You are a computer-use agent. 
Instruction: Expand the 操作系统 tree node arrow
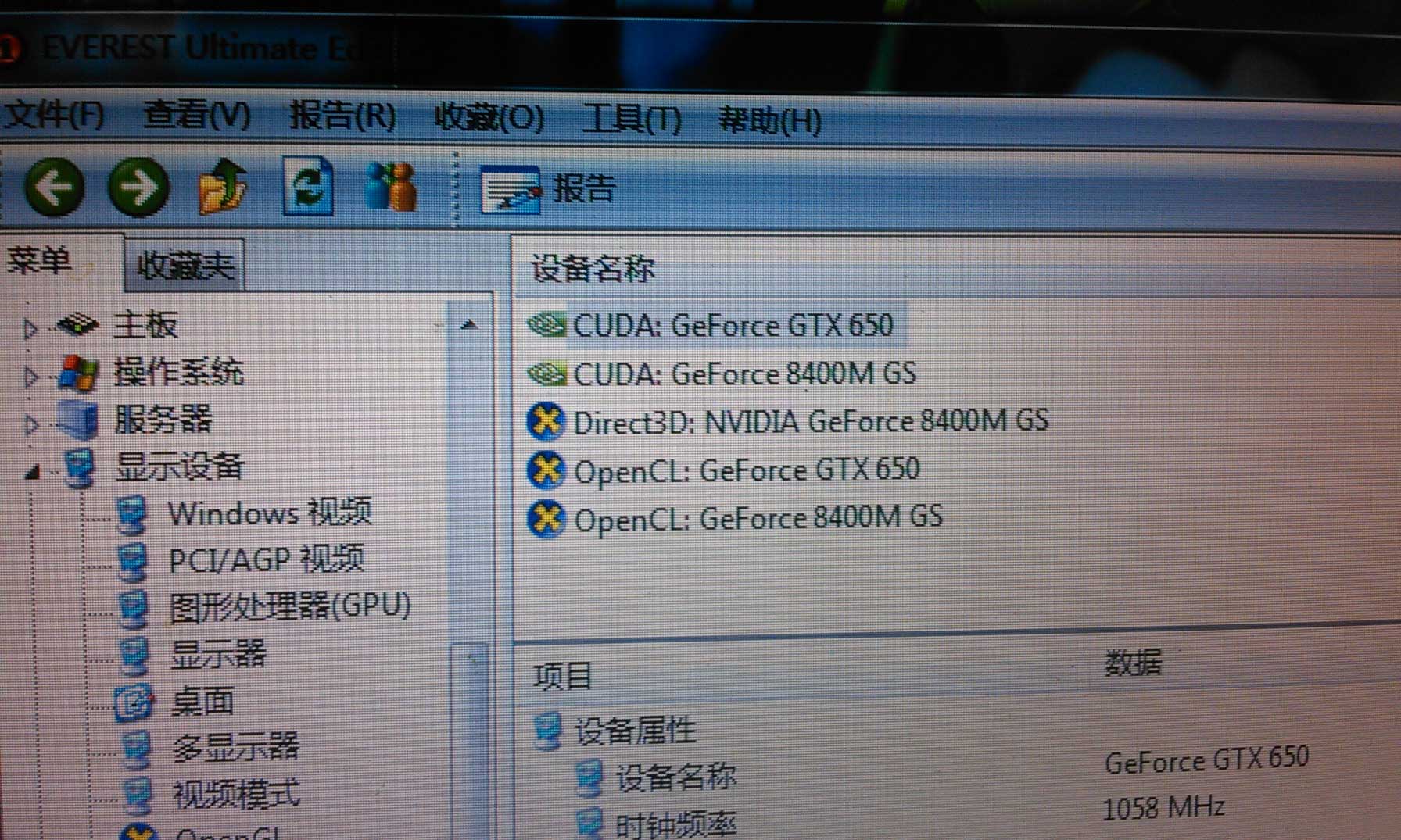tap(30, 376)
